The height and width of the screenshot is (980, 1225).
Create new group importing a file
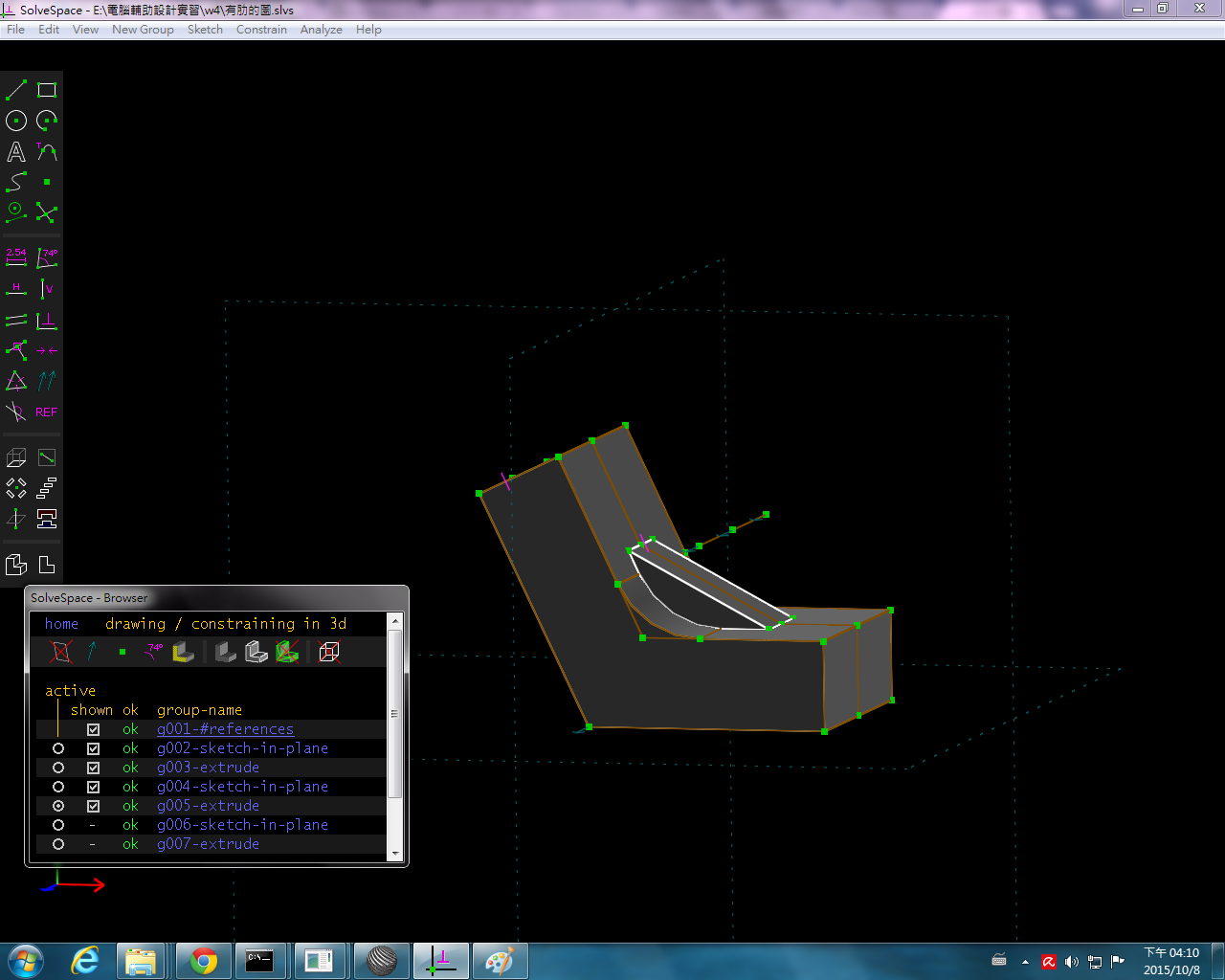(47, 519)
